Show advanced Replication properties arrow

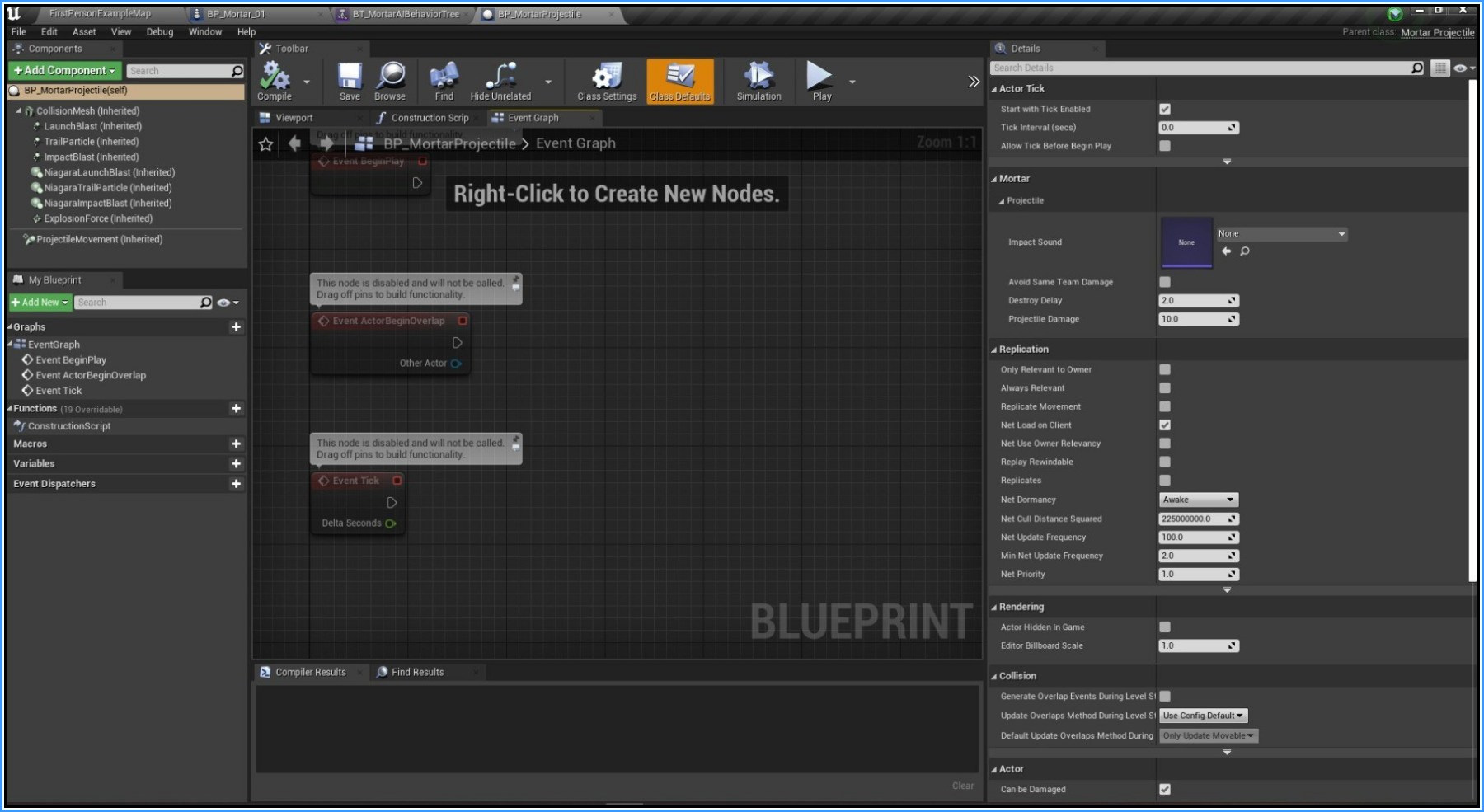click(x=1227, y=590)
